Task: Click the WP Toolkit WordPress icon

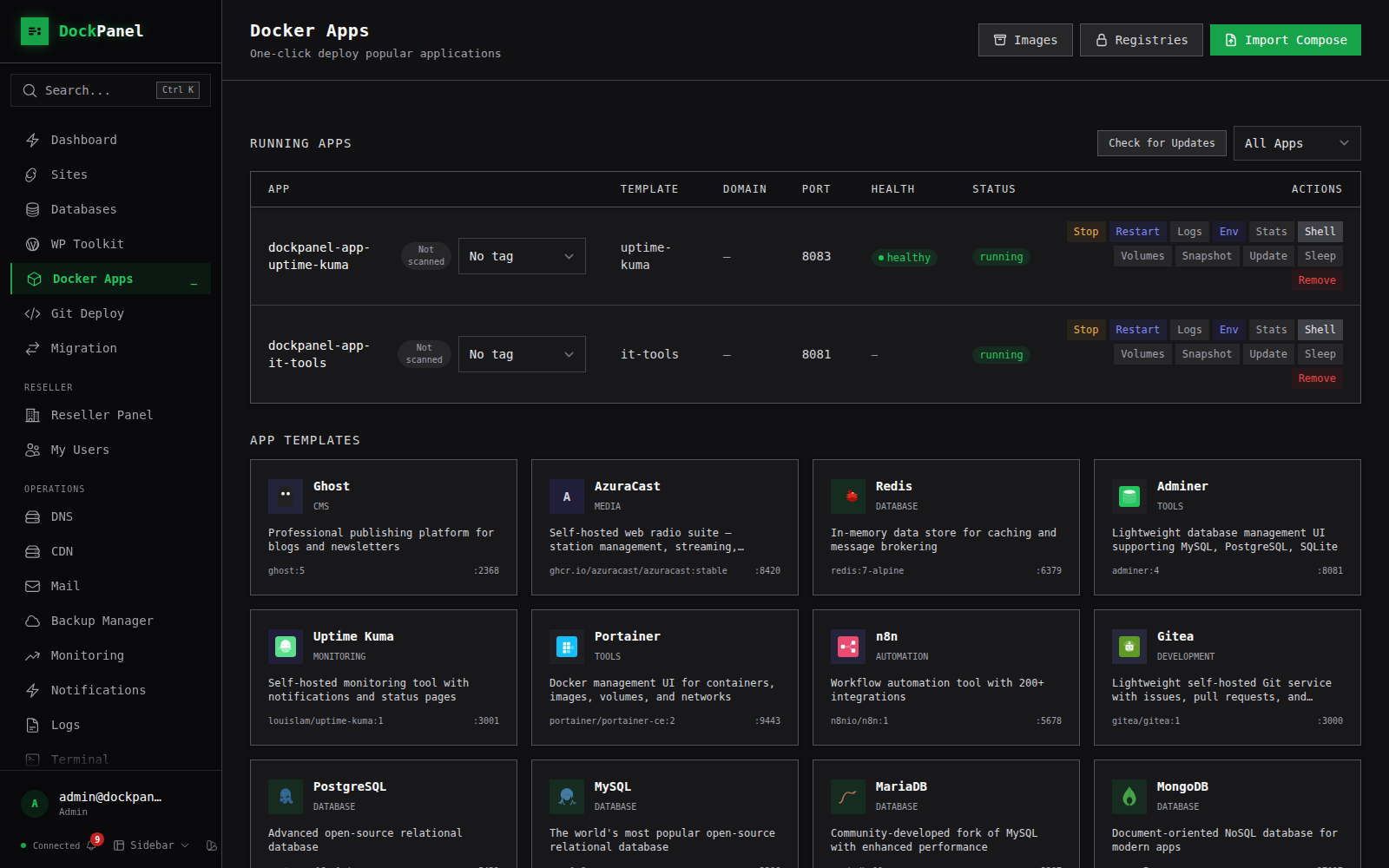Action: click(x=33, y=244)
